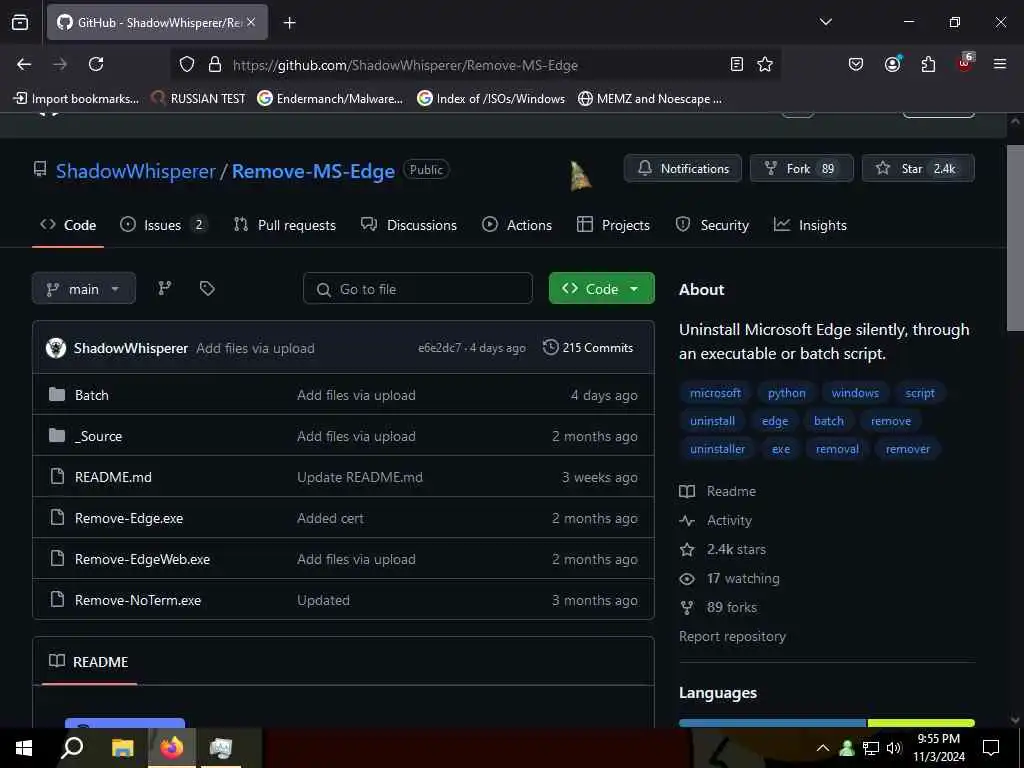Open Remove-Edge.exe file

click(129, 518)
